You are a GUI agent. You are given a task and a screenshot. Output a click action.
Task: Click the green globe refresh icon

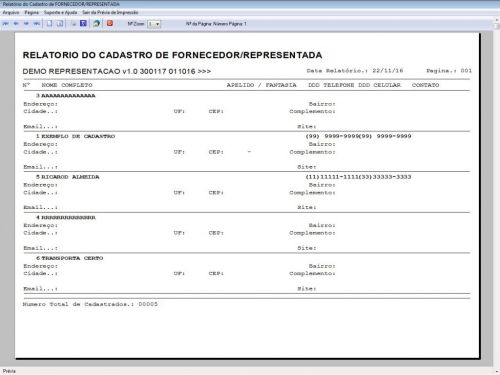coord(97,23)
